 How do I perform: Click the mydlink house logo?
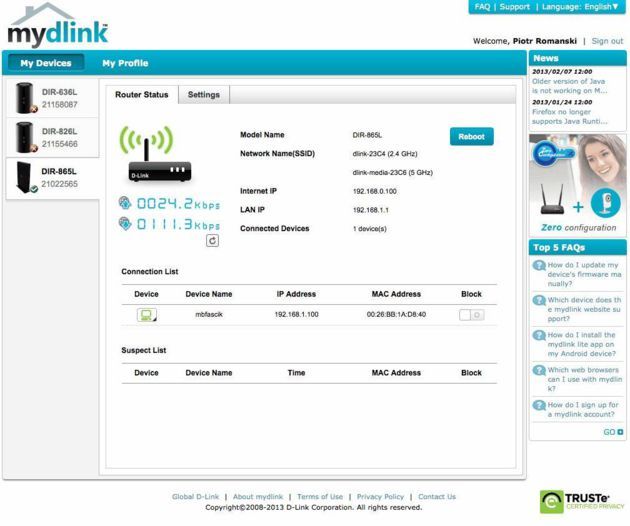pos(57,25)
